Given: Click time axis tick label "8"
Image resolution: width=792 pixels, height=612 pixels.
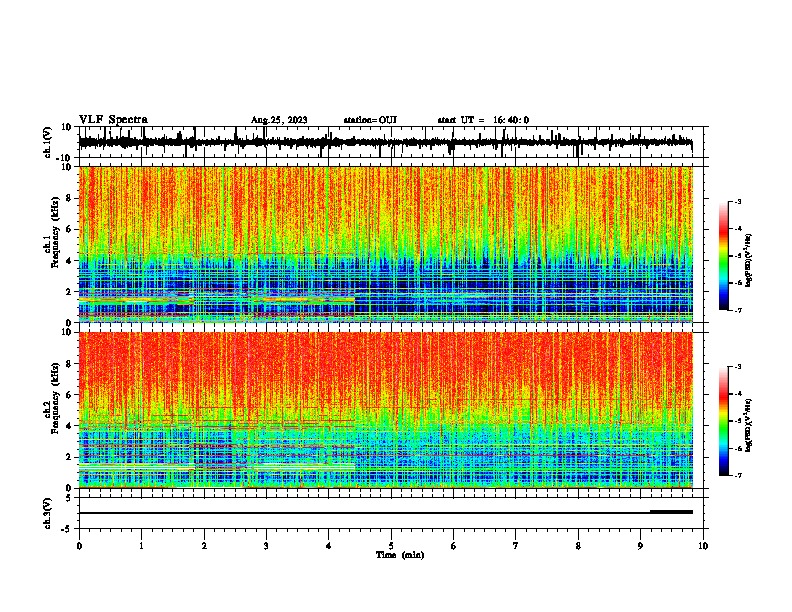Looking at the screenshot, I should click(x=578, y=546).
